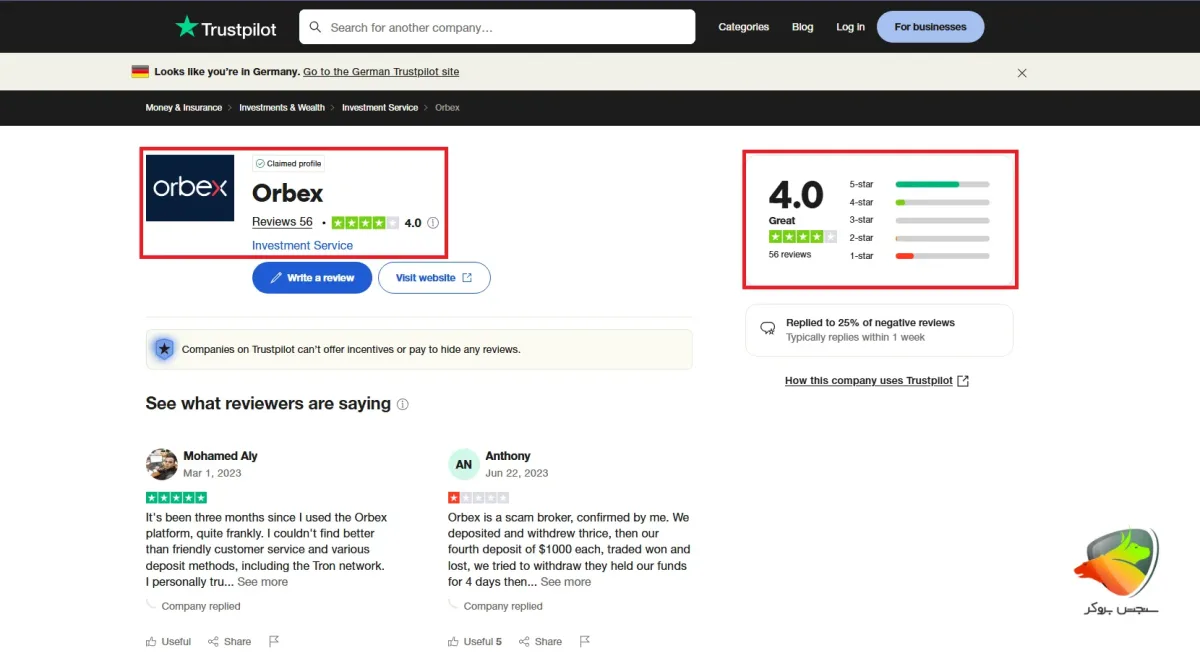Mark Mohamed Aly's review as Useful
This screenshot has height=656, width=1200.
click(168, 642)
